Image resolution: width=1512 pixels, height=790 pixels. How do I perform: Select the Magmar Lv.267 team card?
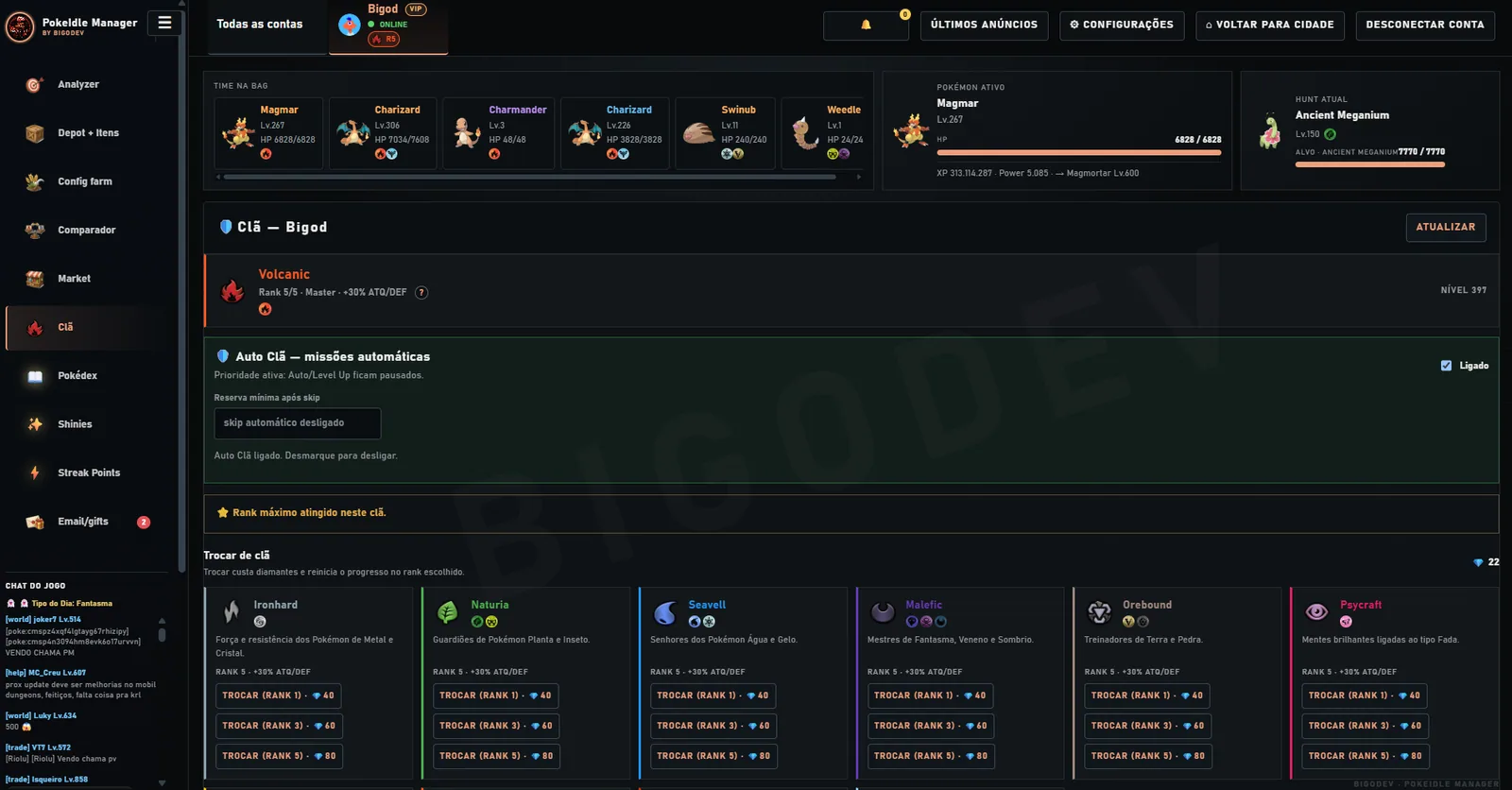pos(268,133)
